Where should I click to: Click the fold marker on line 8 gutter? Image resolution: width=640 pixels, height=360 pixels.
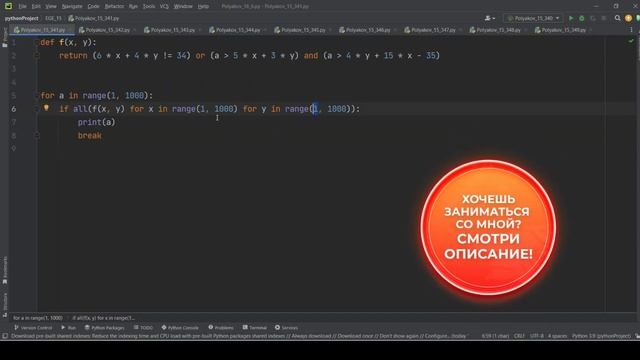click(37, 136)
